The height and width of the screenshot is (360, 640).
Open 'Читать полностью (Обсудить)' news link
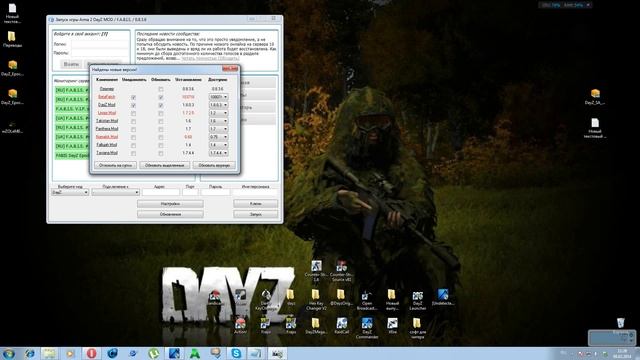point(210,58)
